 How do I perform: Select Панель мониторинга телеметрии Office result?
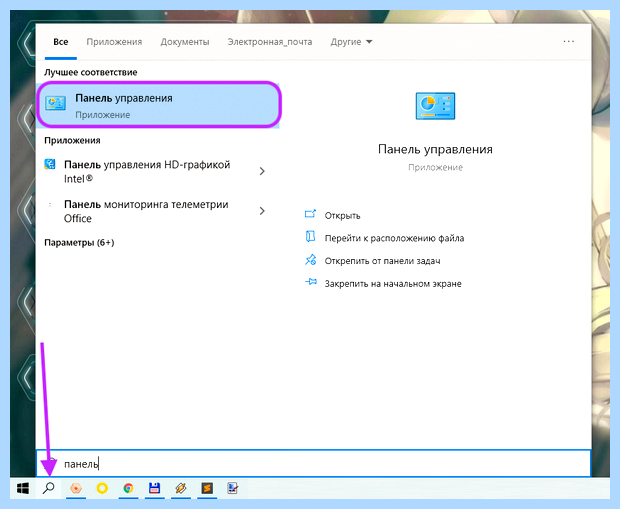[x=146, y=211]
